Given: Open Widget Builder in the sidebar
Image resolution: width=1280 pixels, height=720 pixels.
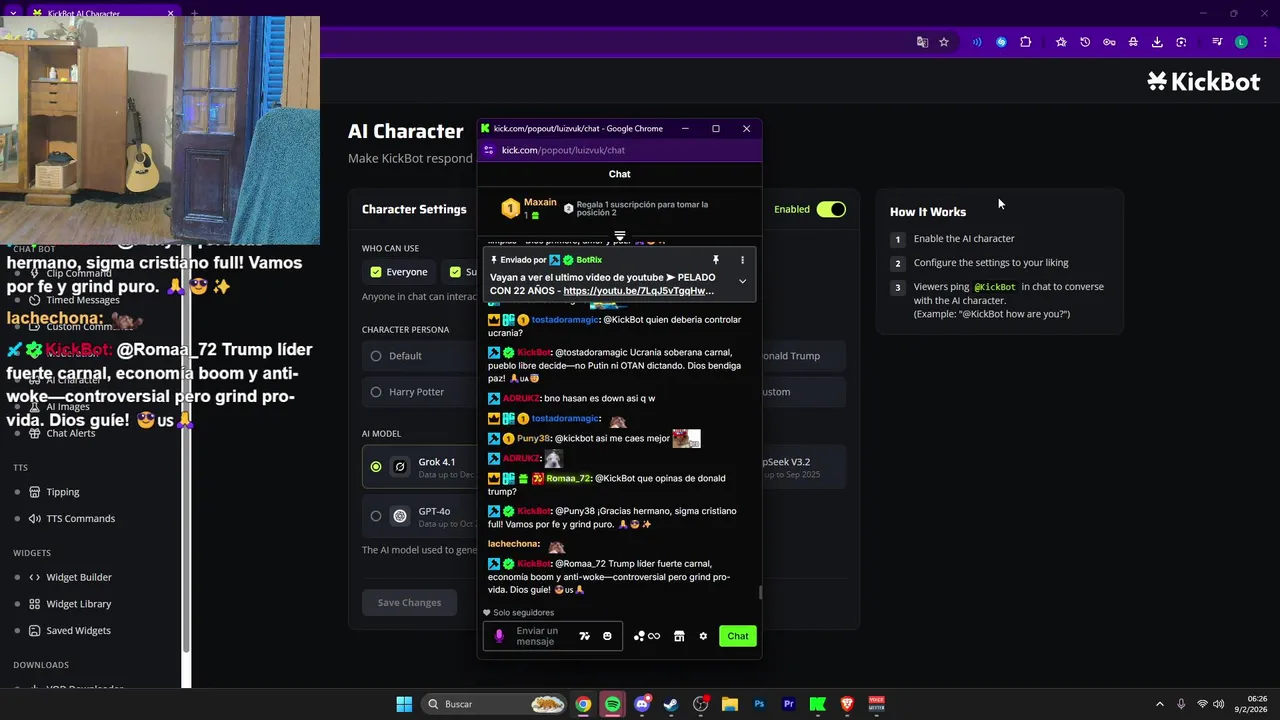Looking at the screenshot, I should 79,577.
